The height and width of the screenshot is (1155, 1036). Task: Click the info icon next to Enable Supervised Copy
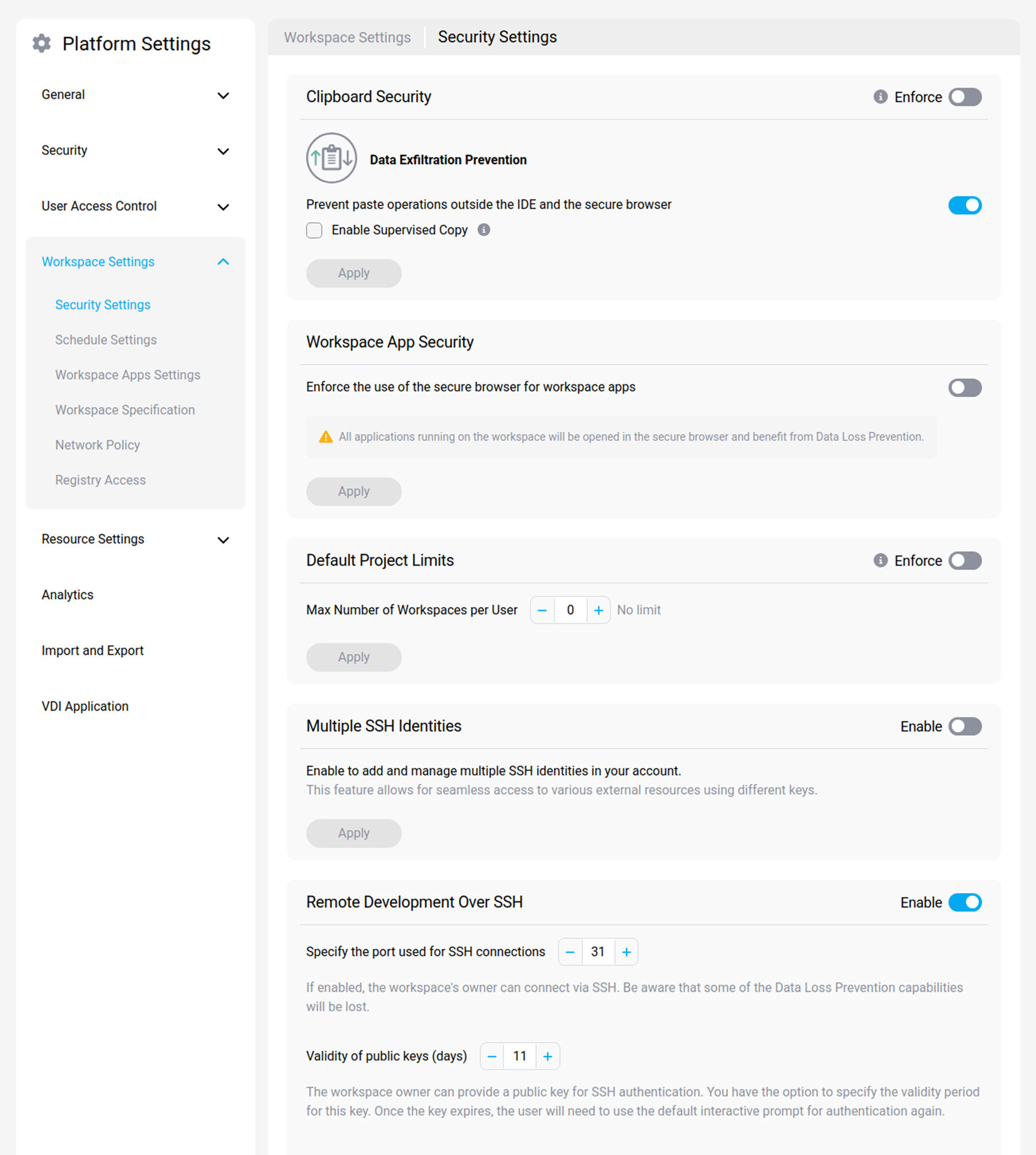pyautogui.click(x=484, y=230)
